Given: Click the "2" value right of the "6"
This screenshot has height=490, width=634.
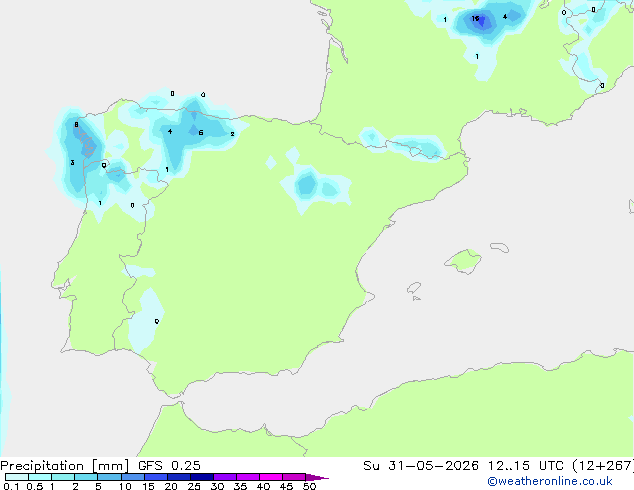Looking at the screenshot, I should tap(232, 134).
